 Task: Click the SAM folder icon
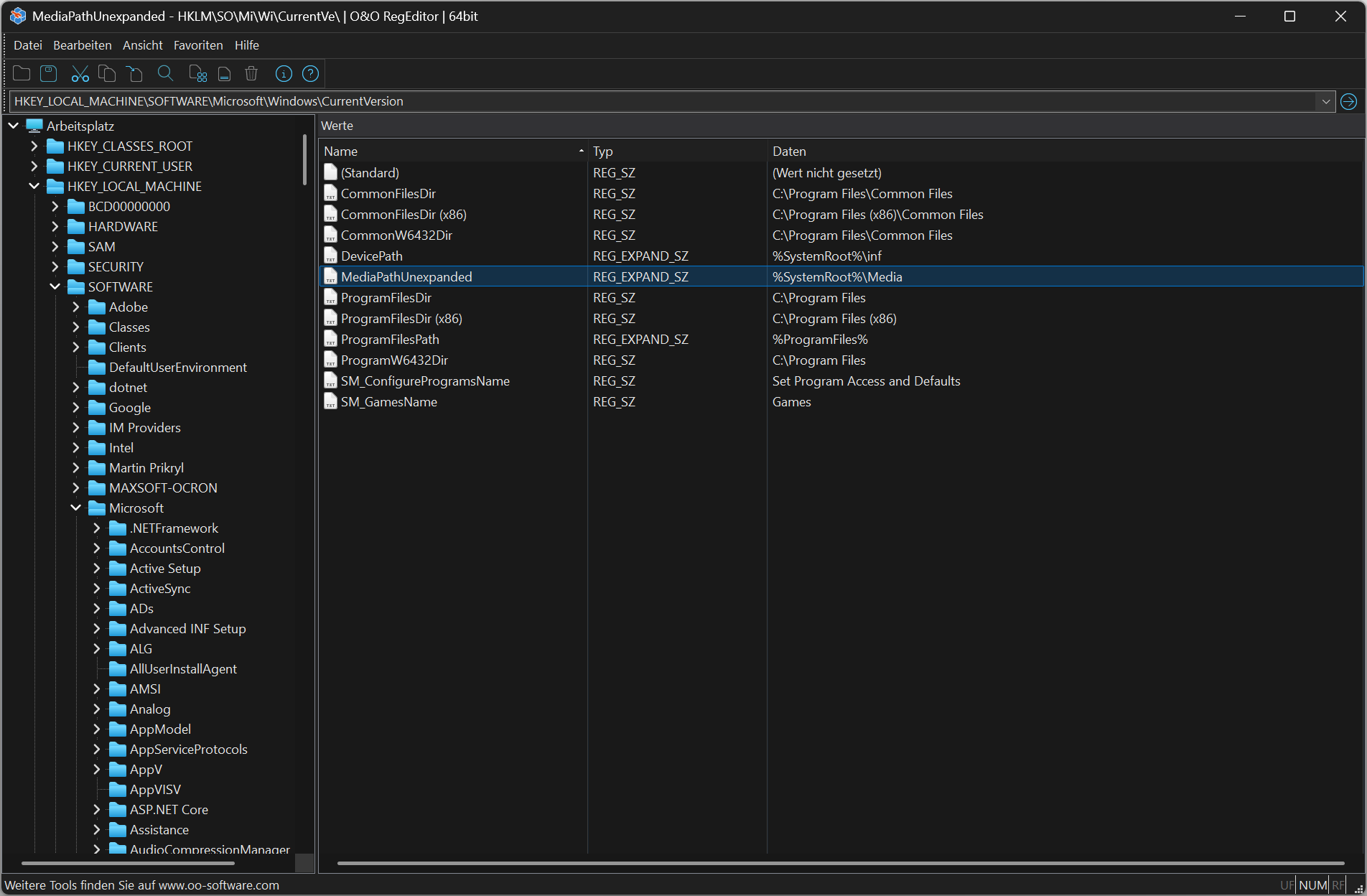[x=75, y=246]
